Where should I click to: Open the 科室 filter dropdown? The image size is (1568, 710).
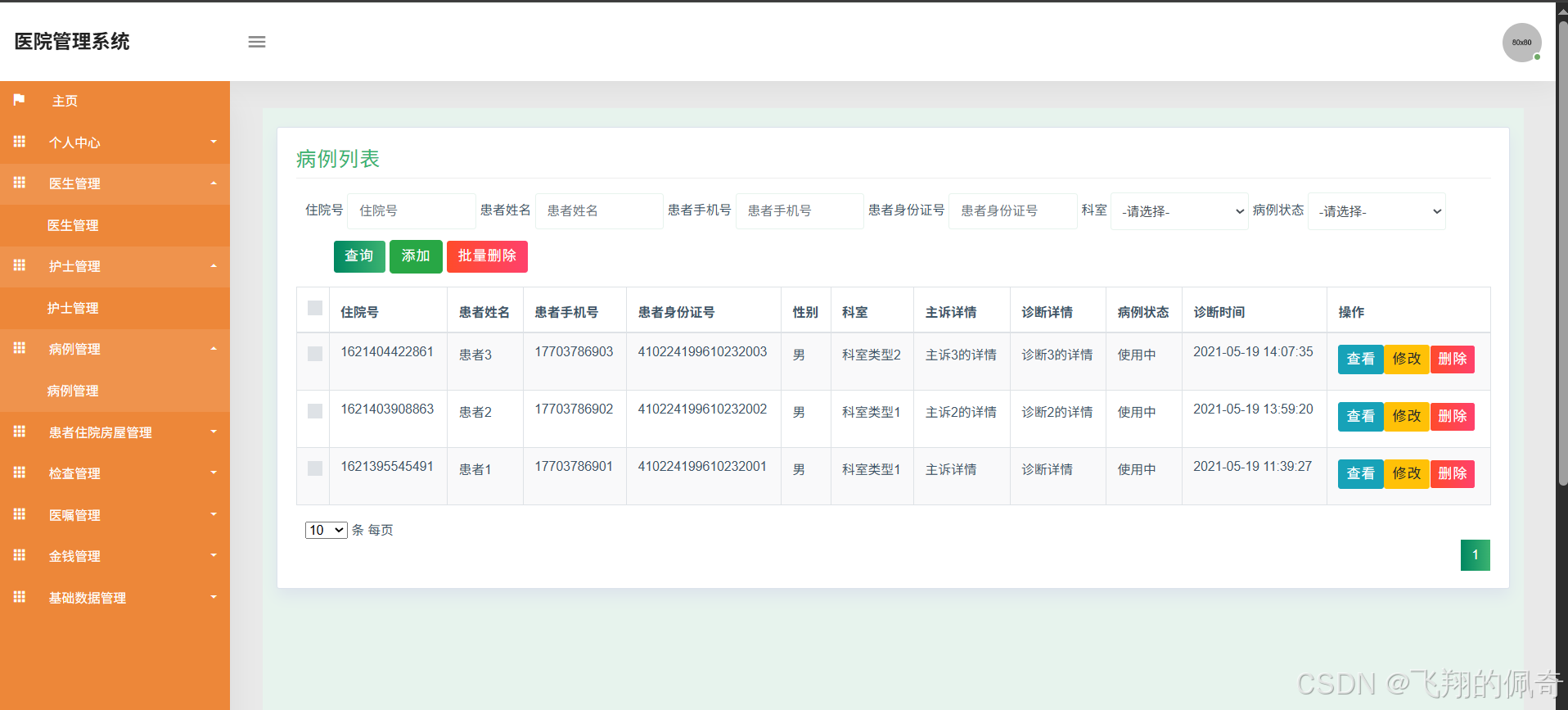coord(1178,211)
